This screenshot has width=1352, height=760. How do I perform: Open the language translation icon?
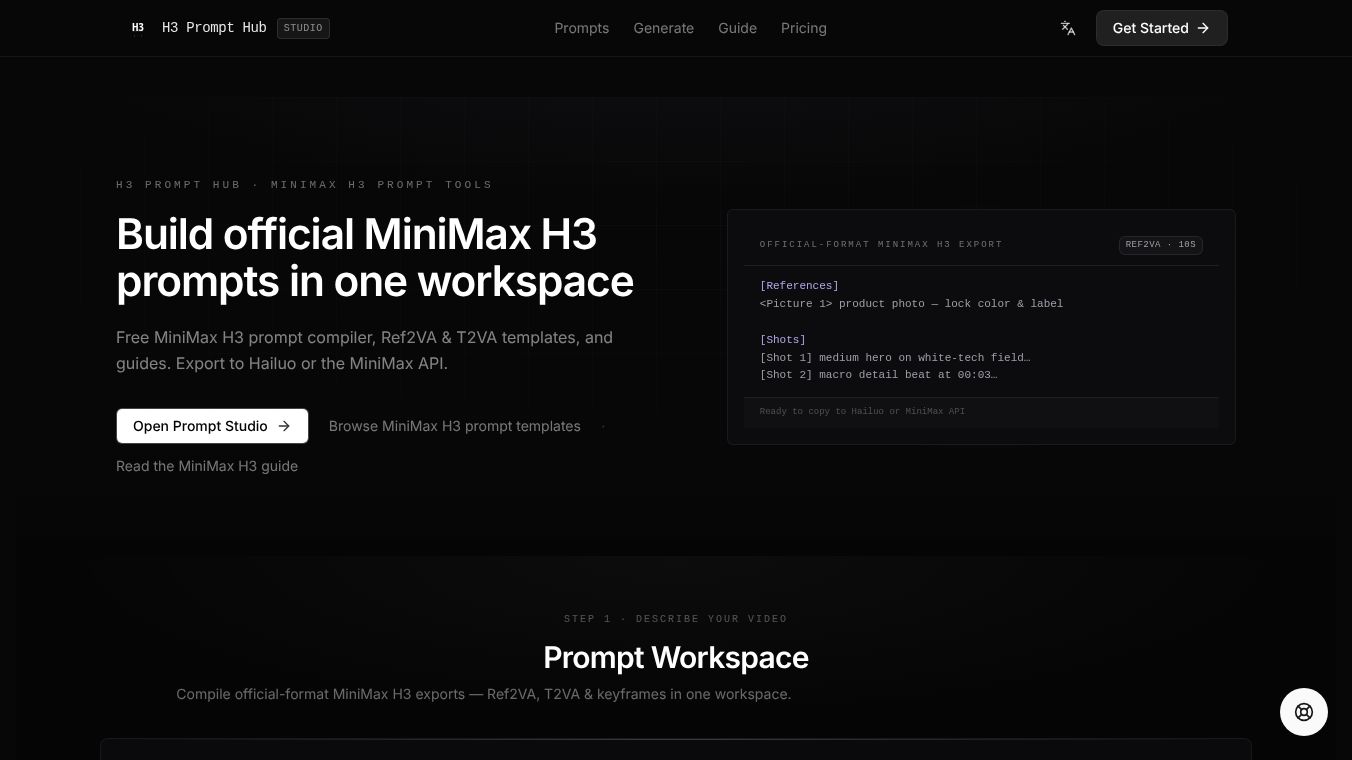tap(1068, 28)
